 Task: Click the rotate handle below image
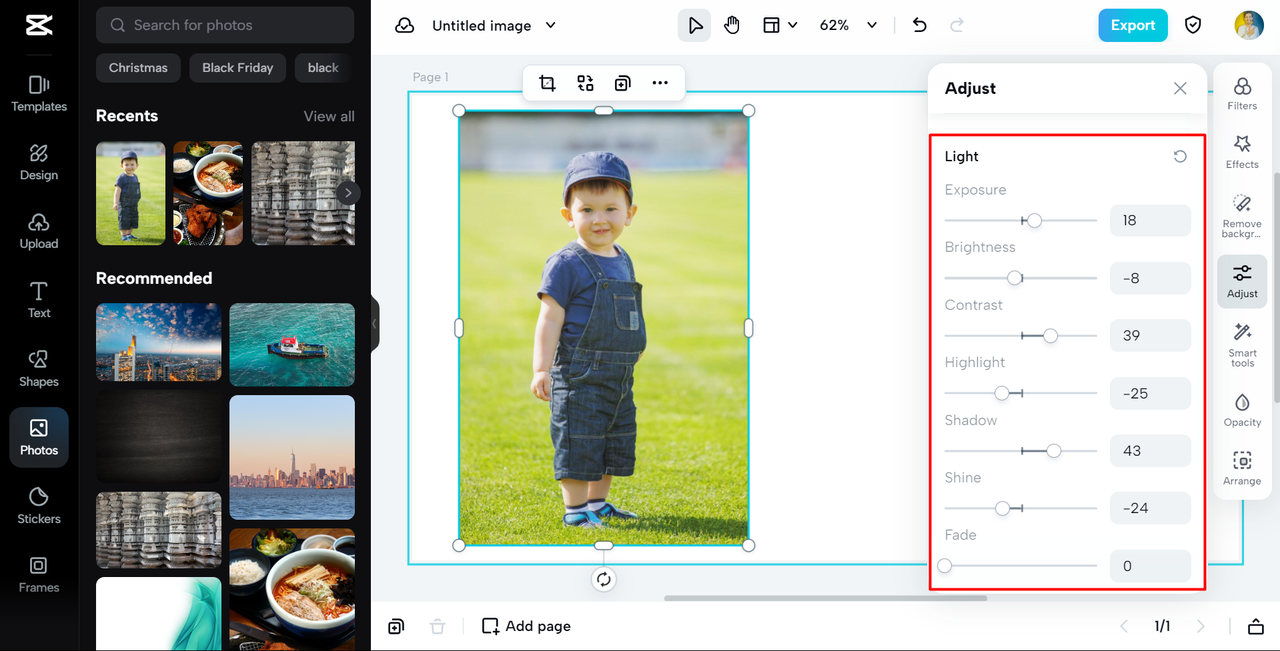click(603, 579)
